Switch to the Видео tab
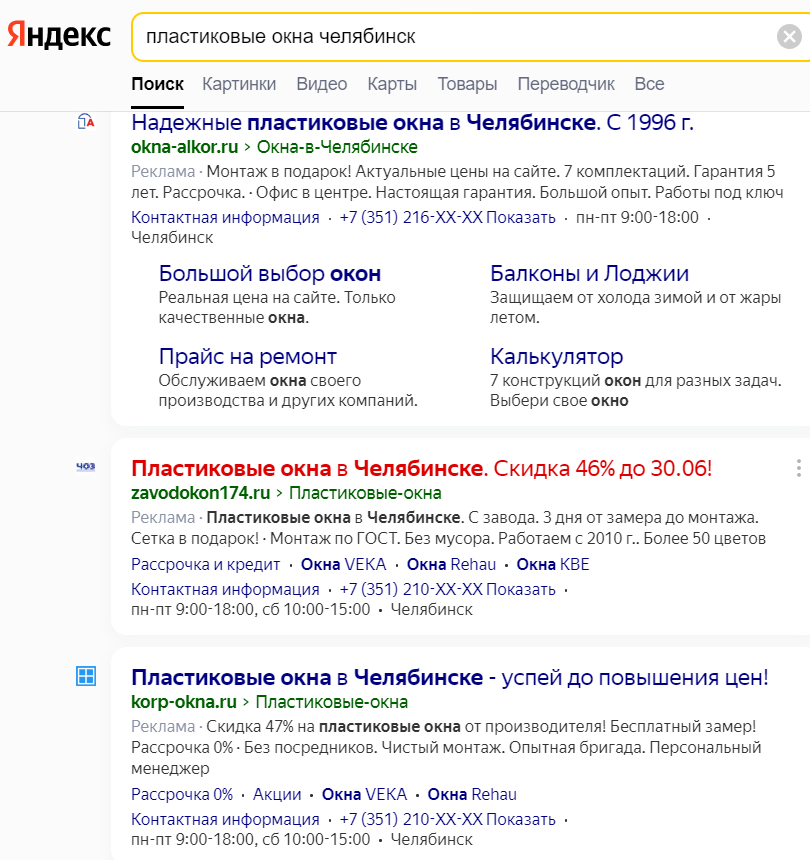The image size is (810, 860). coord(321,84)
